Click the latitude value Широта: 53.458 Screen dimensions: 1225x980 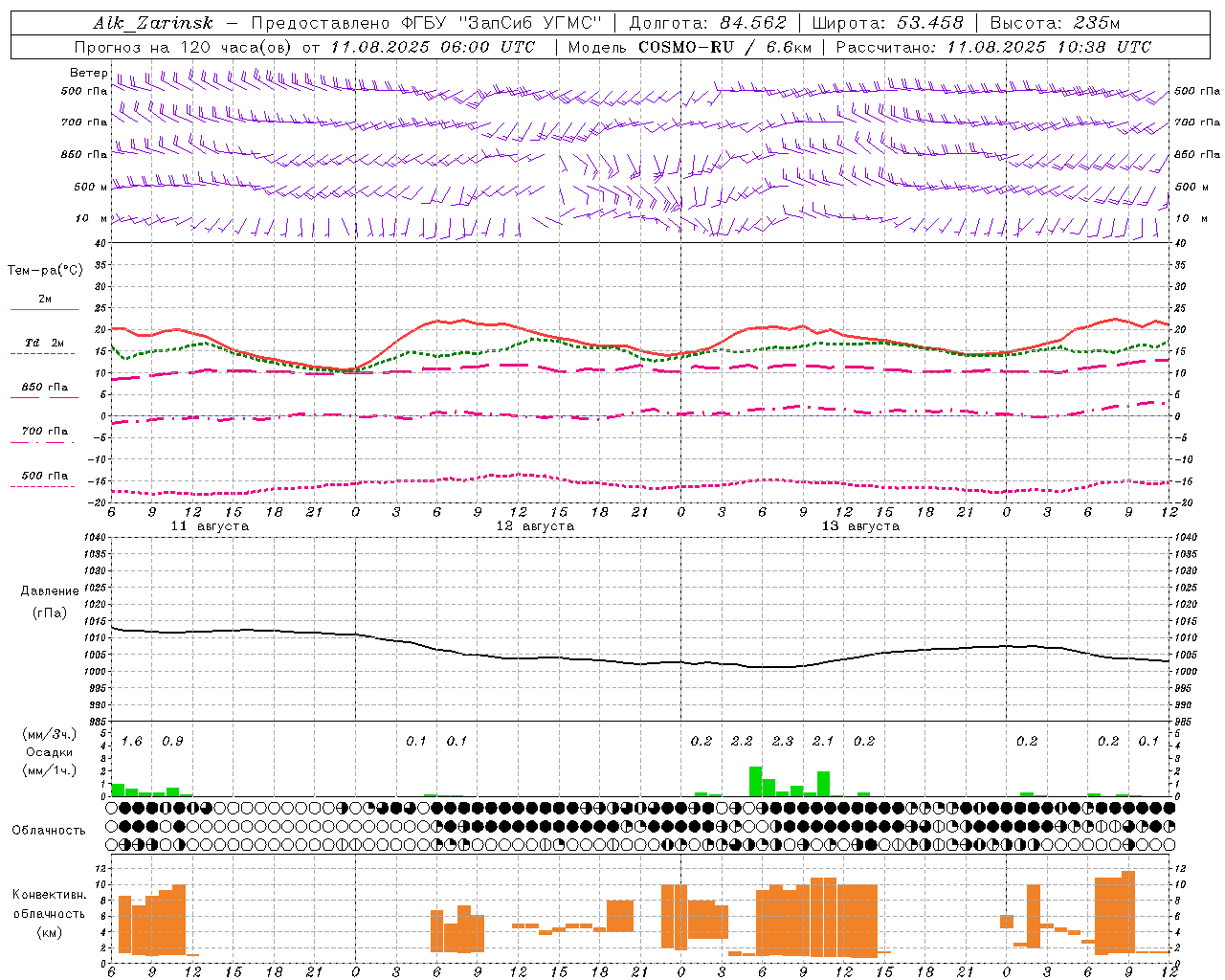tap(887, 23)
